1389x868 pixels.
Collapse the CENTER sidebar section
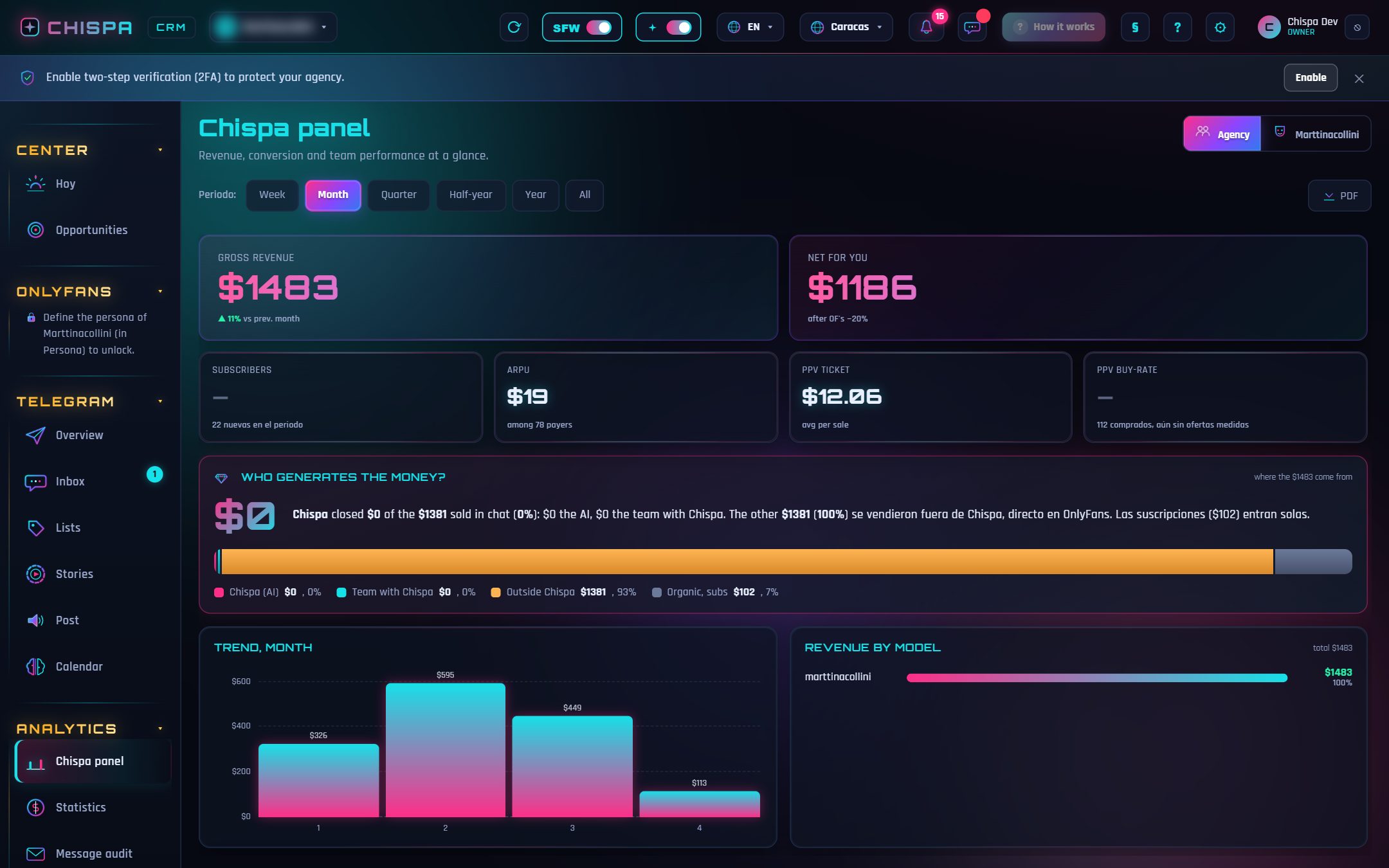click(160, 150)
